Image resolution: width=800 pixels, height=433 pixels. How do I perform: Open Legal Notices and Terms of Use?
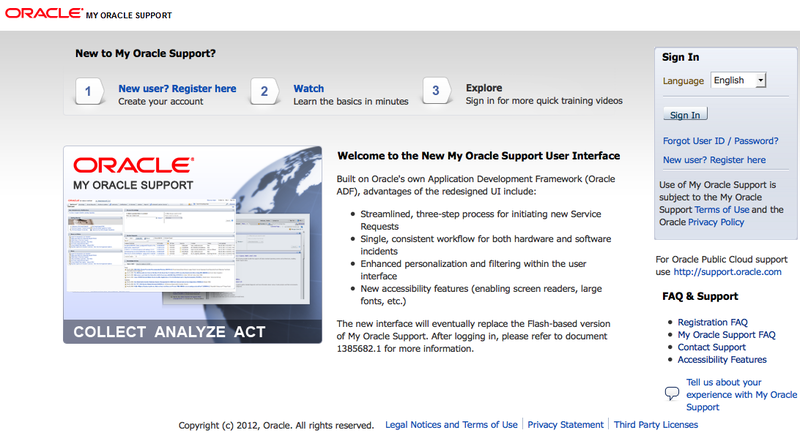tap(451, 424)
